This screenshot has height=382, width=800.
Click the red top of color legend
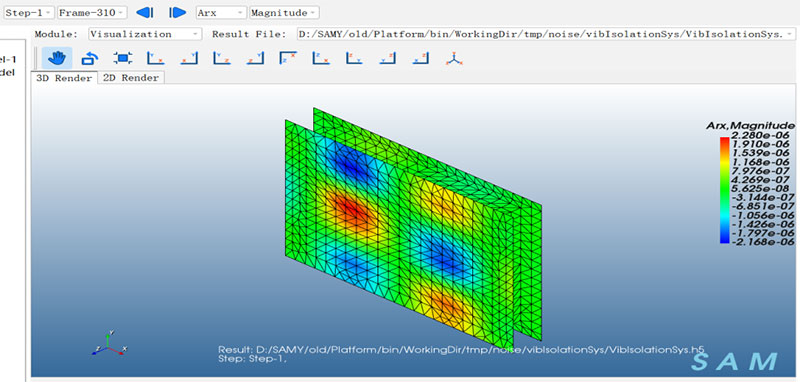tap(724, 141)
